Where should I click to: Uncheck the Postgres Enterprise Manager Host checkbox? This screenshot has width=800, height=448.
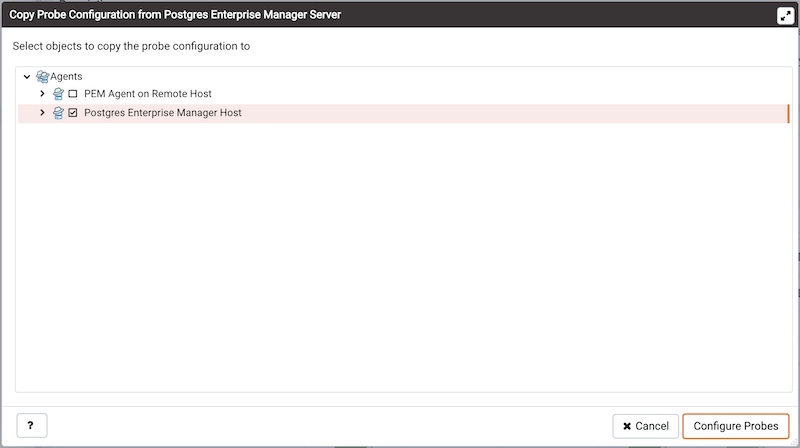(73, 113)
